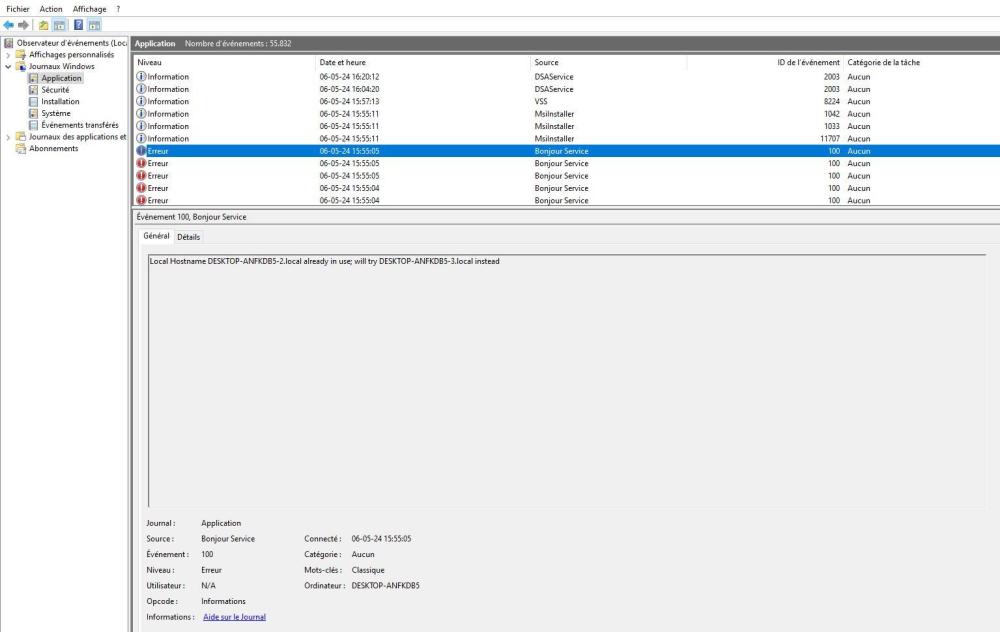
Task: Expand the Affichages personnalisés node
Action: pyautogui.click(x=9, y=55)
